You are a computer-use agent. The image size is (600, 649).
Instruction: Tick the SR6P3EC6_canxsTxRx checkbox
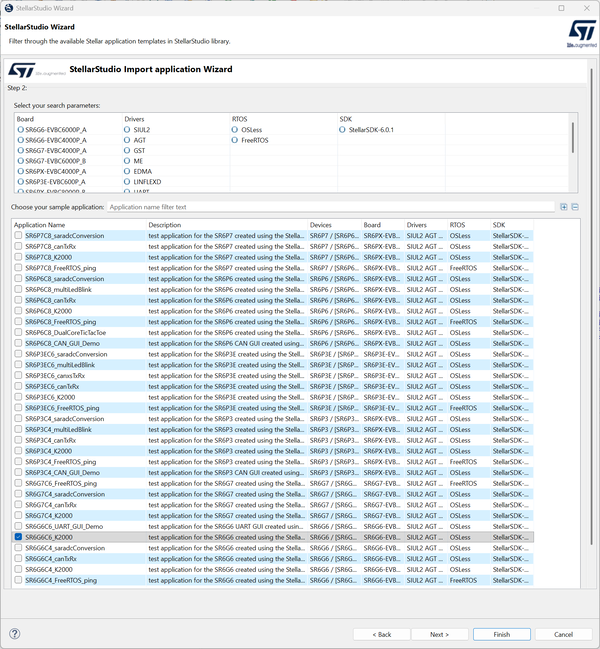point(18,375)
